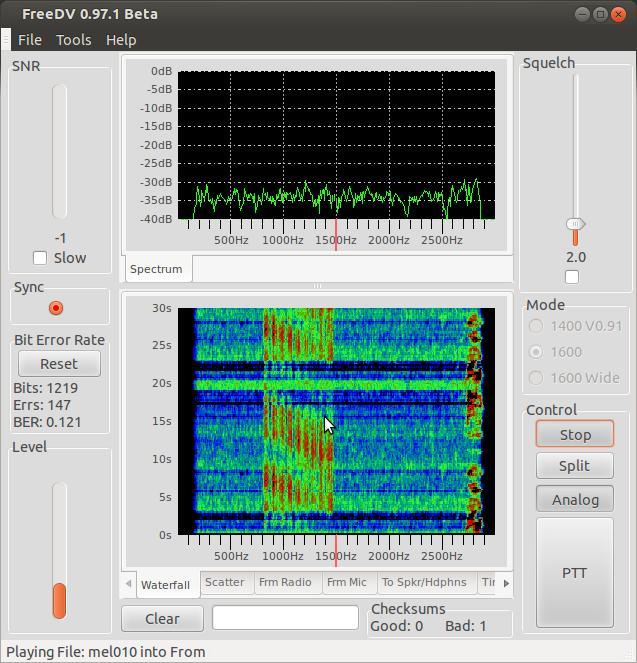
Task: Open the Help menu
Action: point(121,40)
